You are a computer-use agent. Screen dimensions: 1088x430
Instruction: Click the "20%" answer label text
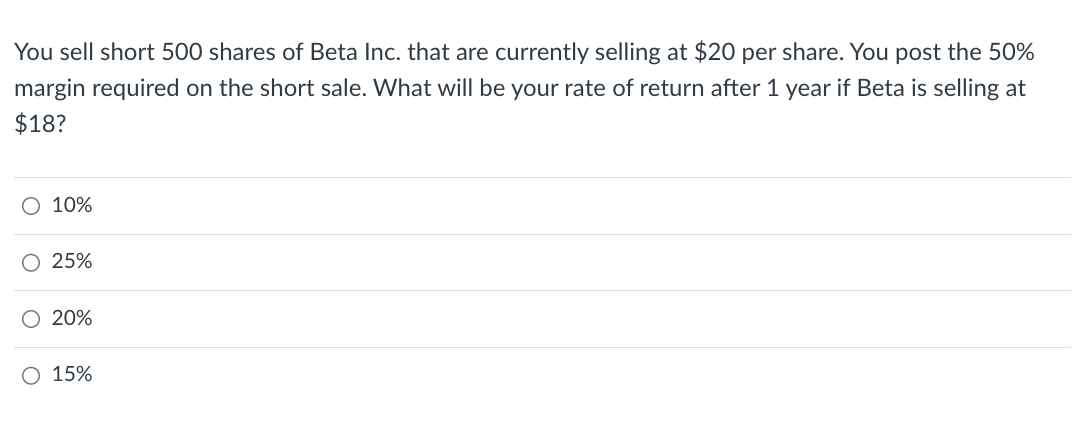click(72, 319)
